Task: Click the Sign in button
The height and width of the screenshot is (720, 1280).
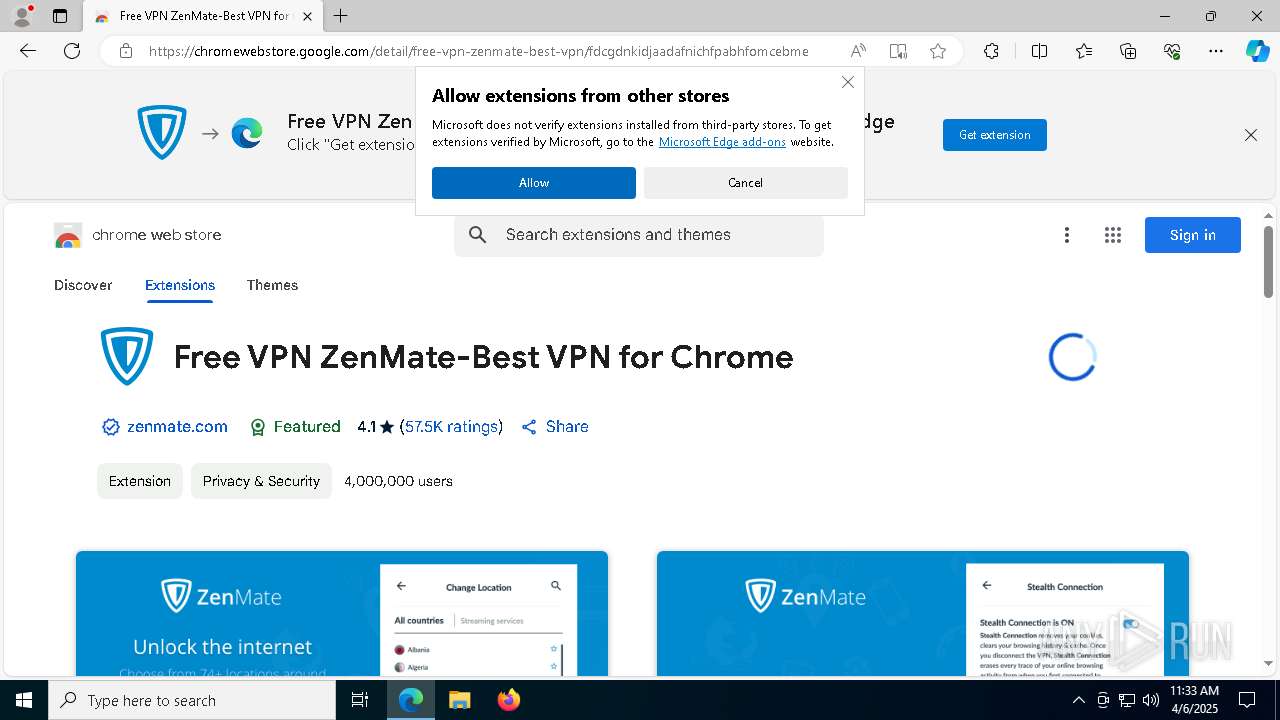Action: [x=1193, y=235]
